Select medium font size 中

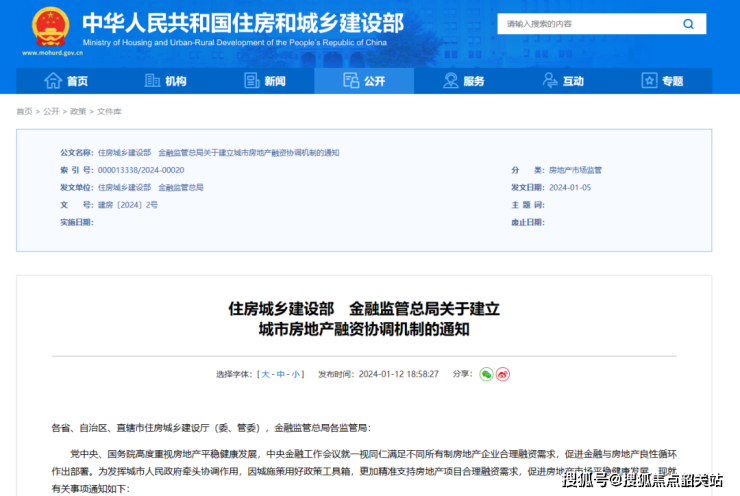coord(281,374)
